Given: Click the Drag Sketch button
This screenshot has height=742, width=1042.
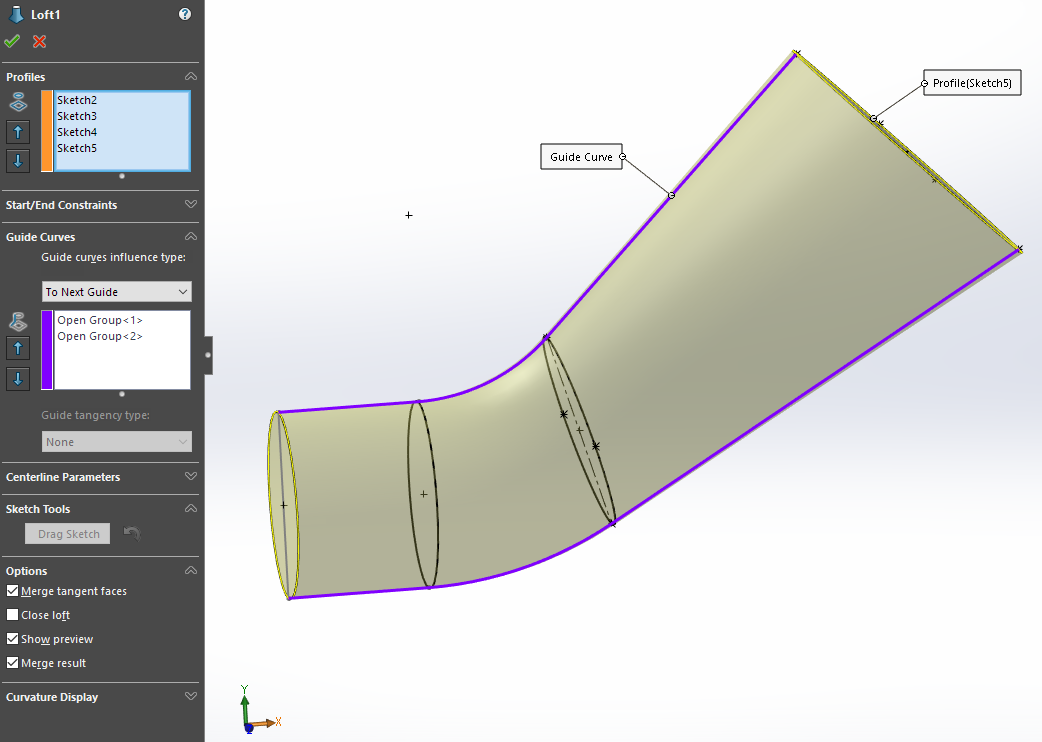Looking at the screenshot, I should pos(67,533).
